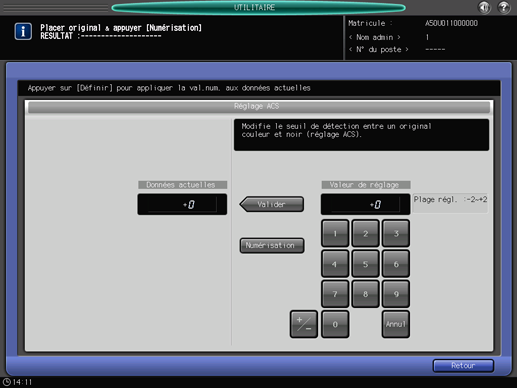Click the 'Placer original & appuyer' message

[121, 28]
